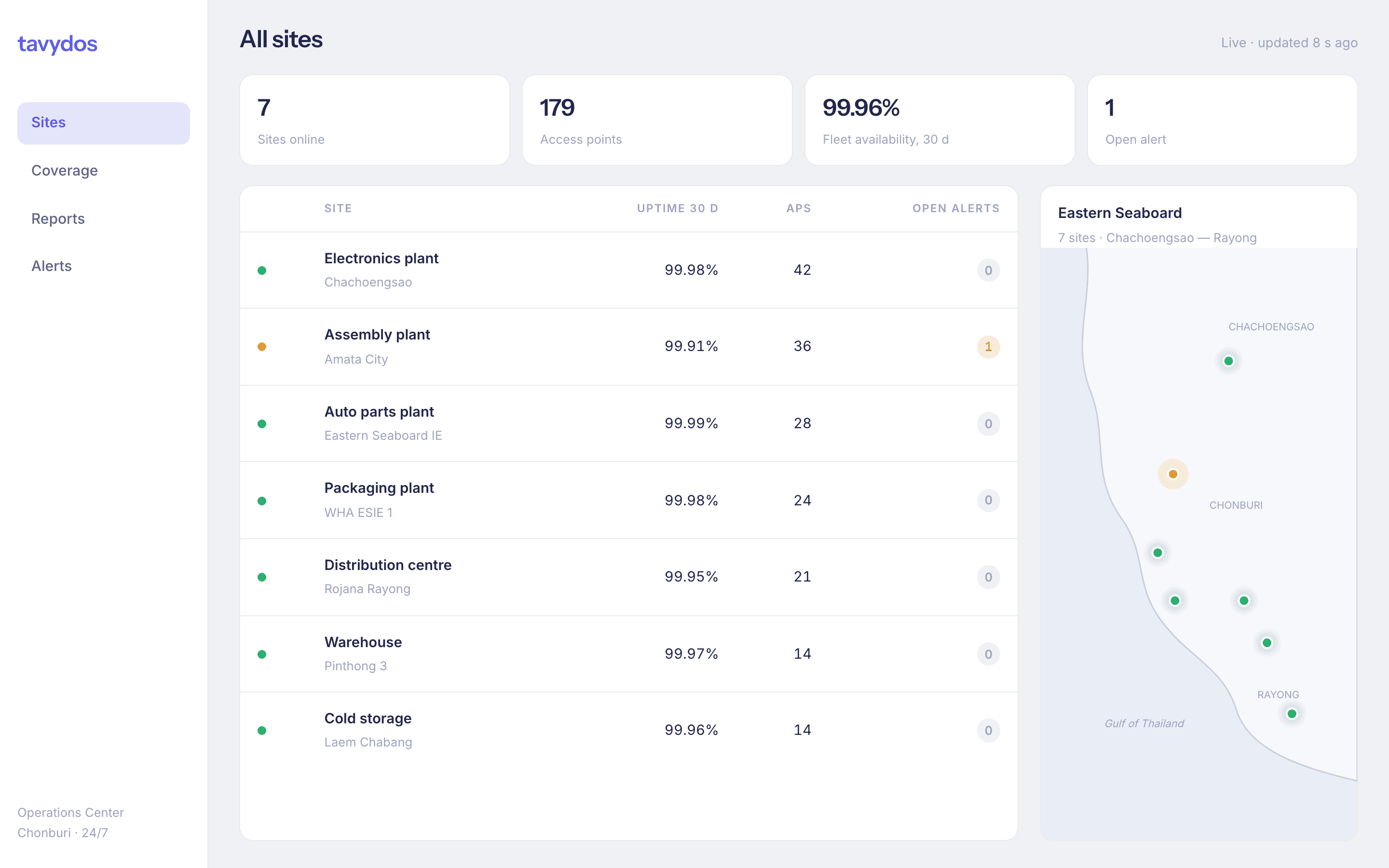
Task: Click the Live updated status text
Action: 1289,43
